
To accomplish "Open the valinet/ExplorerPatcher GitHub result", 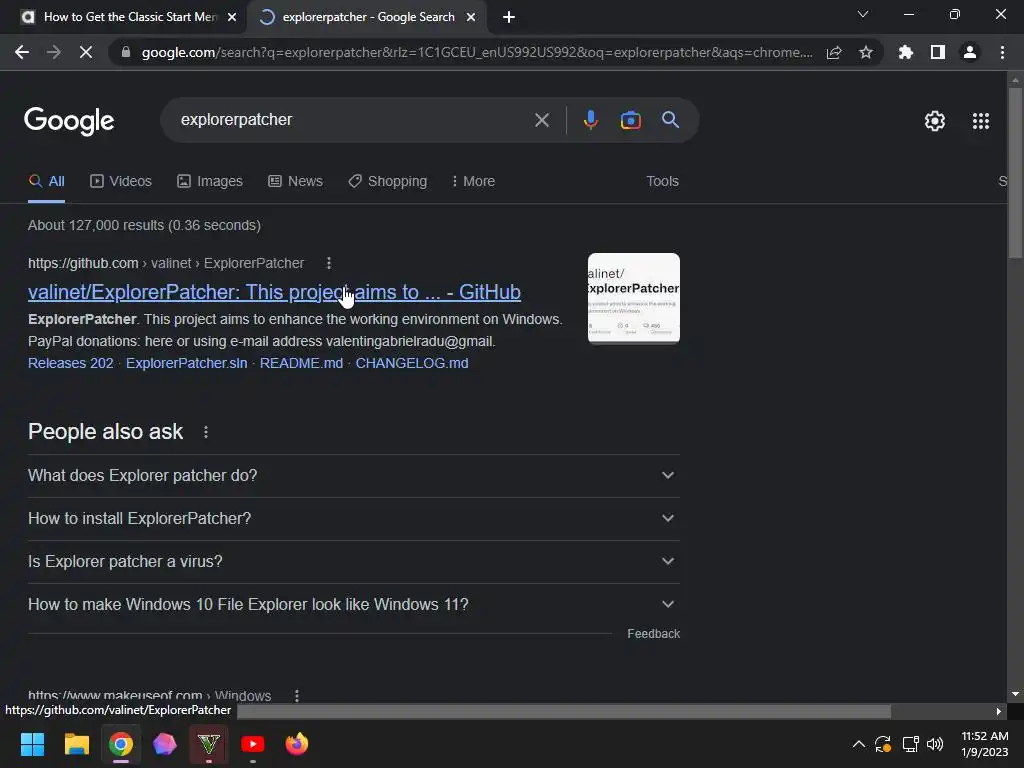I will [274, 292].
